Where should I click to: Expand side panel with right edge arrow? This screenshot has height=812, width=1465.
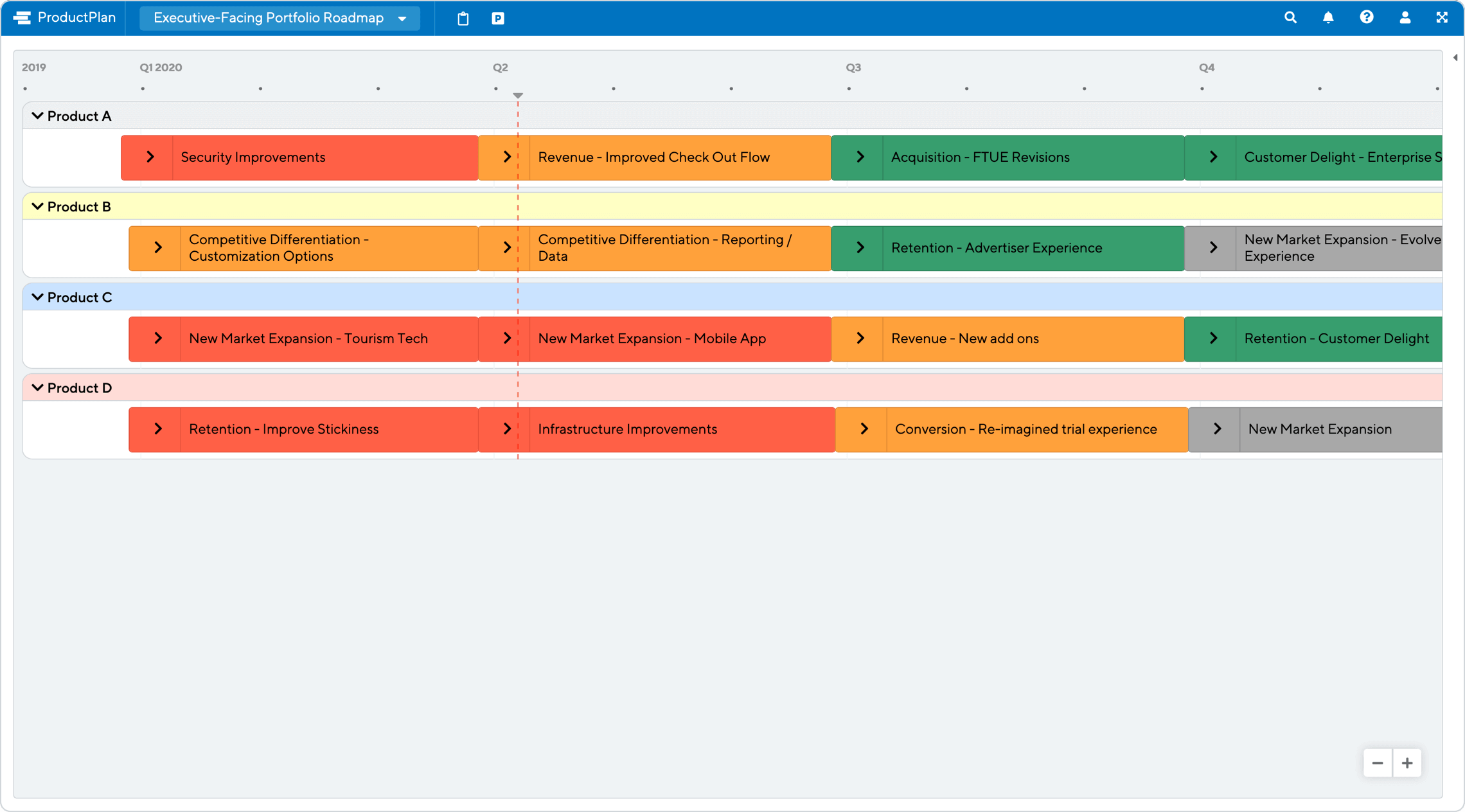(x=1455, y=58)
